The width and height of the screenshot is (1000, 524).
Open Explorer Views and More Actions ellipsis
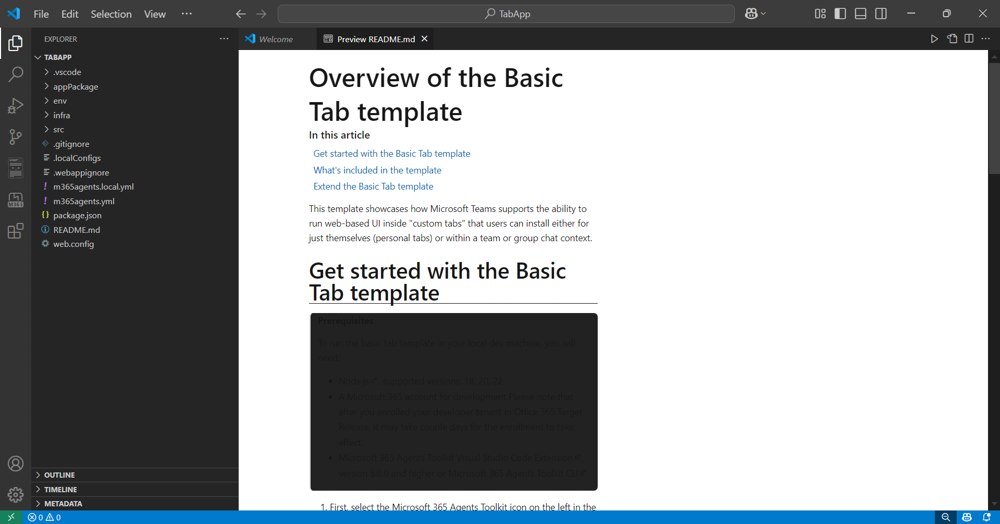click(224, 39)
